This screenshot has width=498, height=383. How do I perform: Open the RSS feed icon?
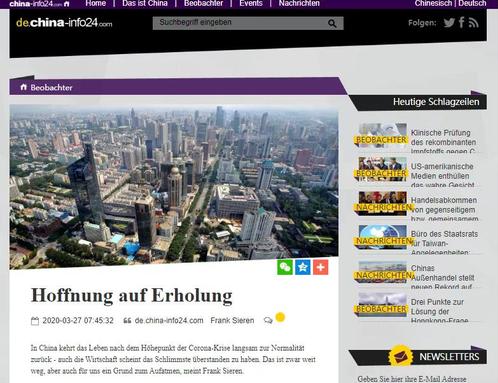(x=473, y=23)
